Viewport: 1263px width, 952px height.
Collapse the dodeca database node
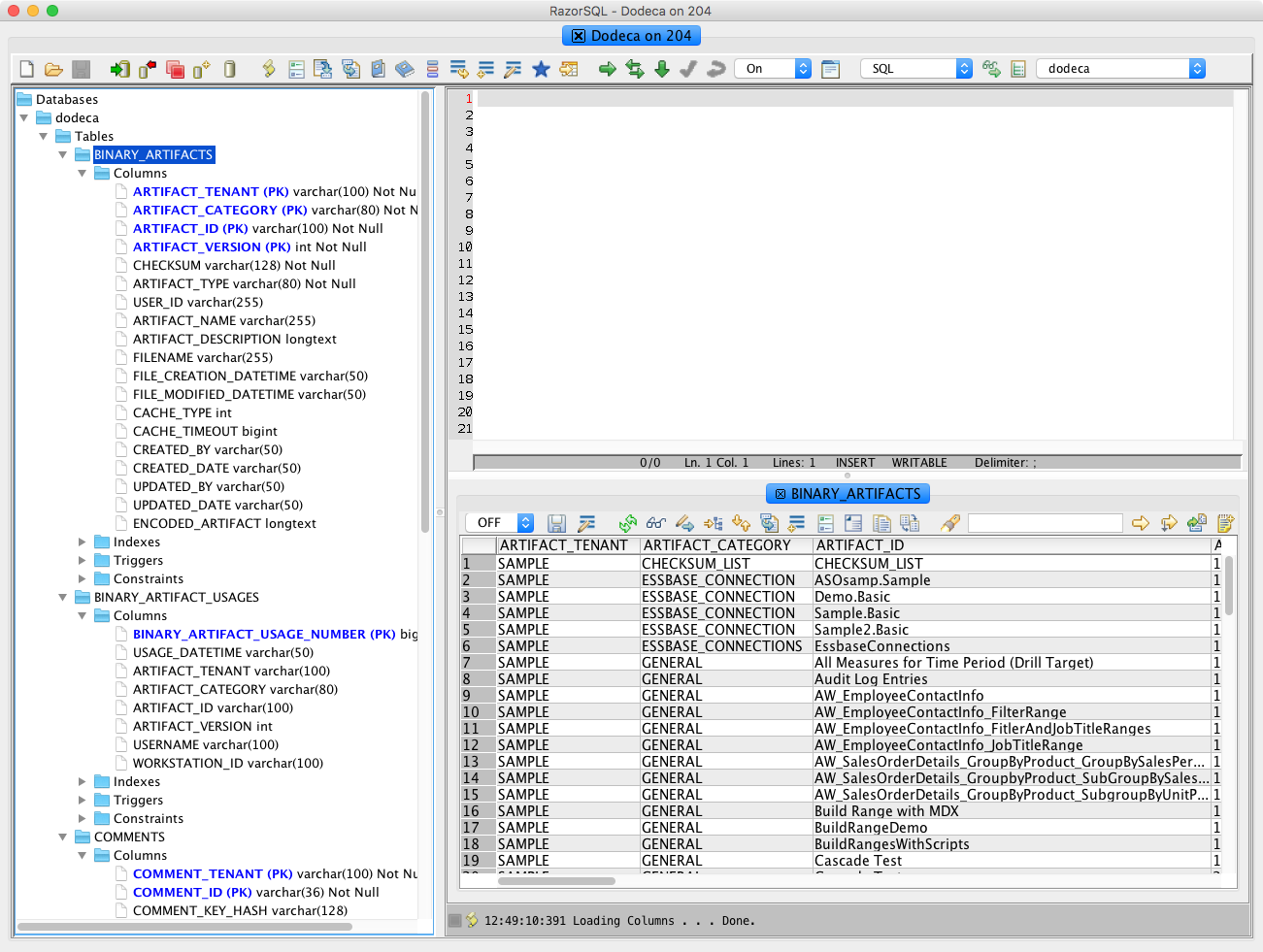[24, 118]
